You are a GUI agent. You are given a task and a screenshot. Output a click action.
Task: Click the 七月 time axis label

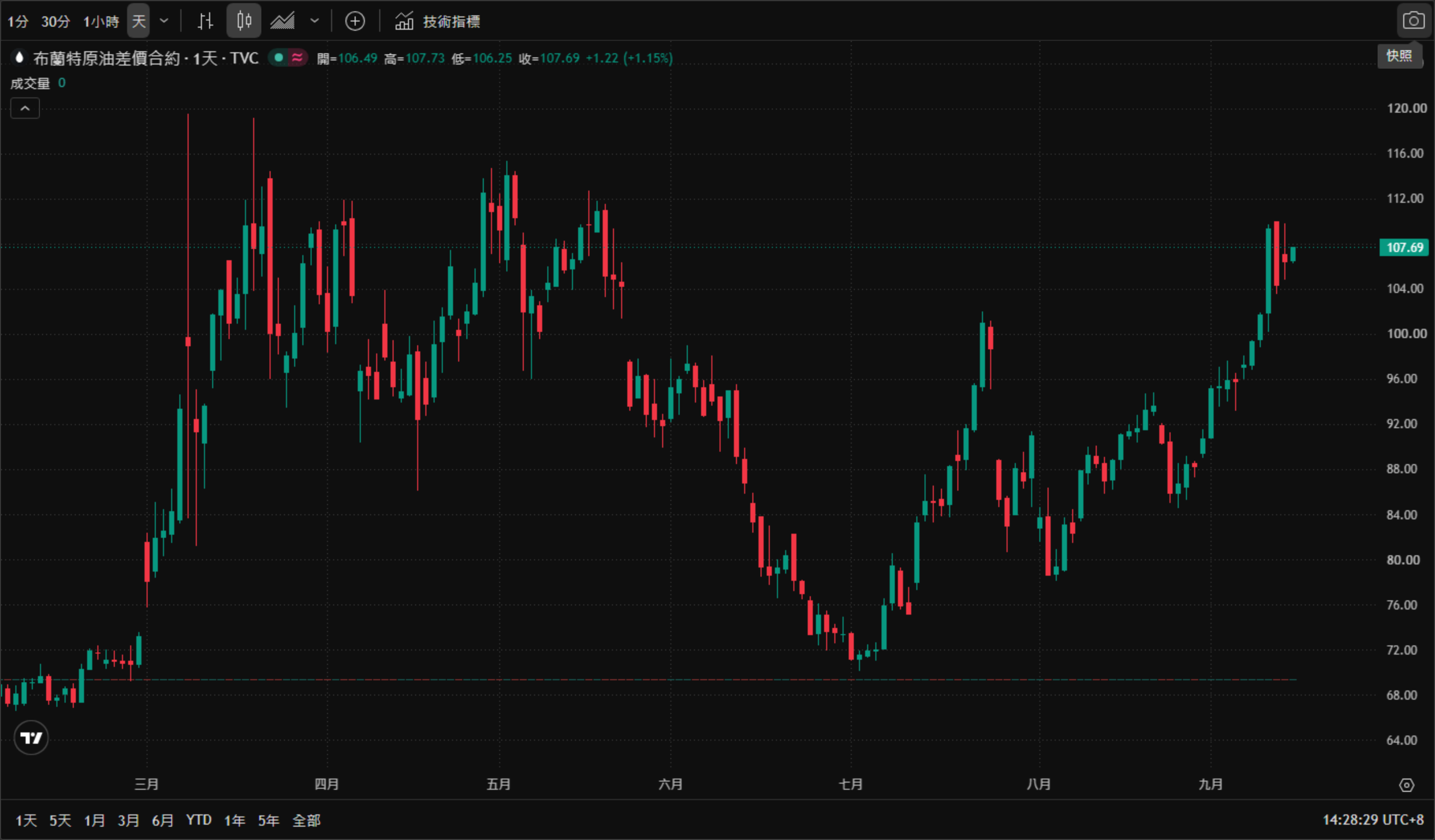[x=851, y=784]
